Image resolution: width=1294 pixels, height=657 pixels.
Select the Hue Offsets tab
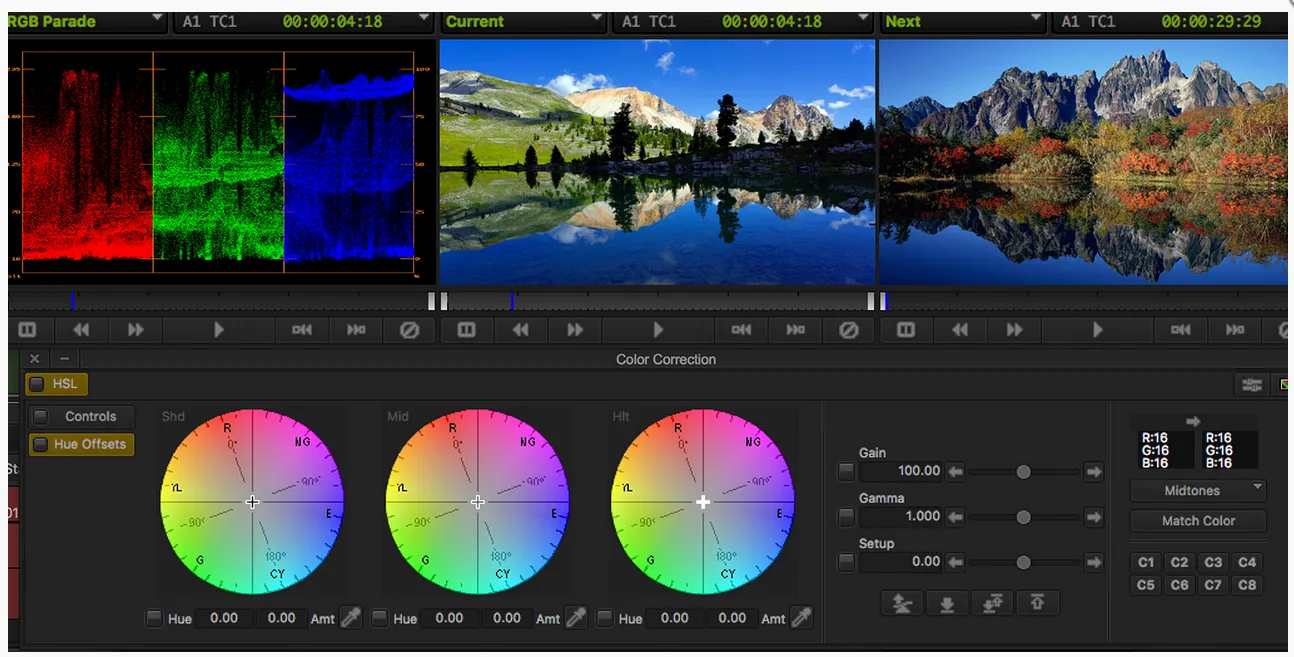tap(80, 444)
